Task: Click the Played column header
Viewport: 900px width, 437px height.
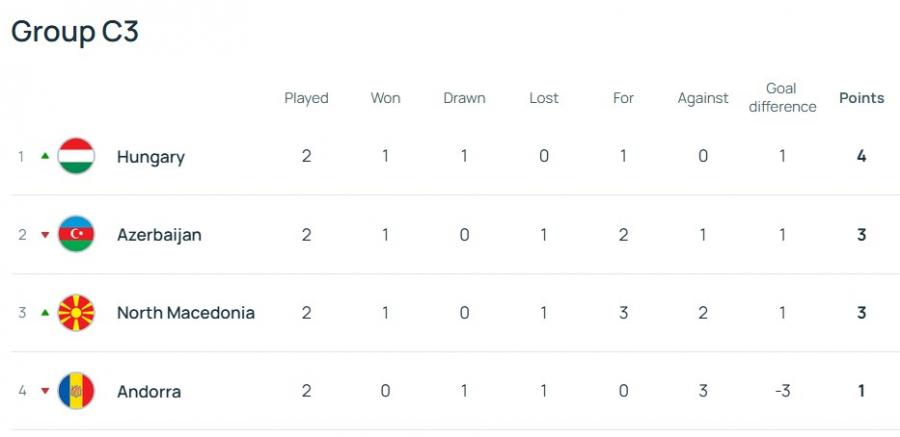Action: pos(306,98)
